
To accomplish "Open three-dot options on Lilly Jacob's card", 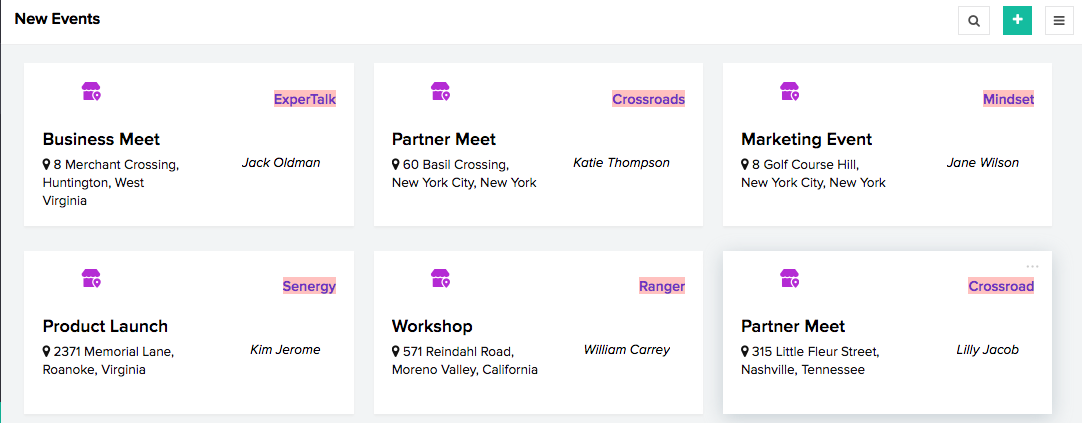I will 1032,266.
